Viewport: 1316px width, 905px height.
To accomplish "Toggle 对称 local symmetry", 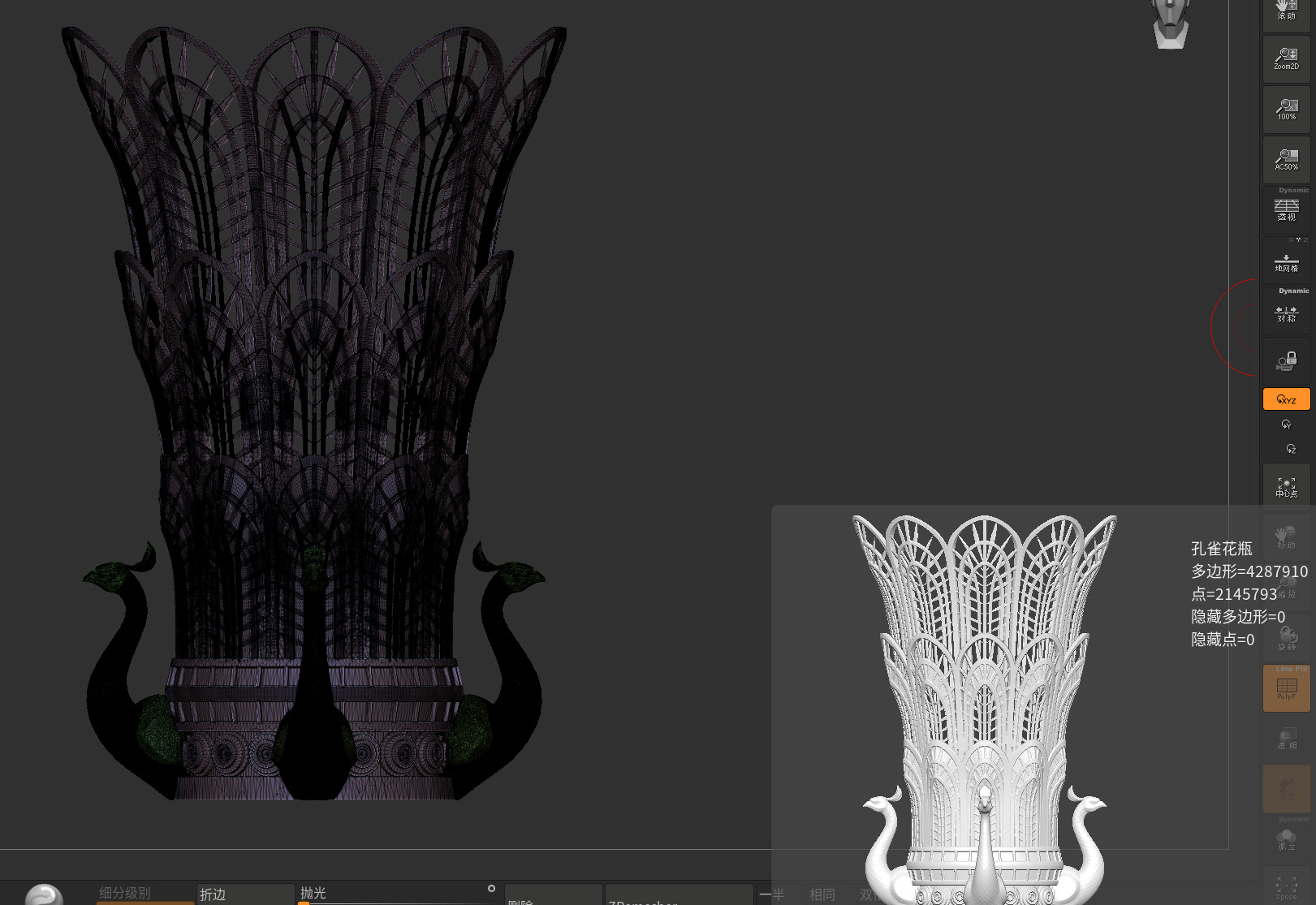I will pos(1287,312).
